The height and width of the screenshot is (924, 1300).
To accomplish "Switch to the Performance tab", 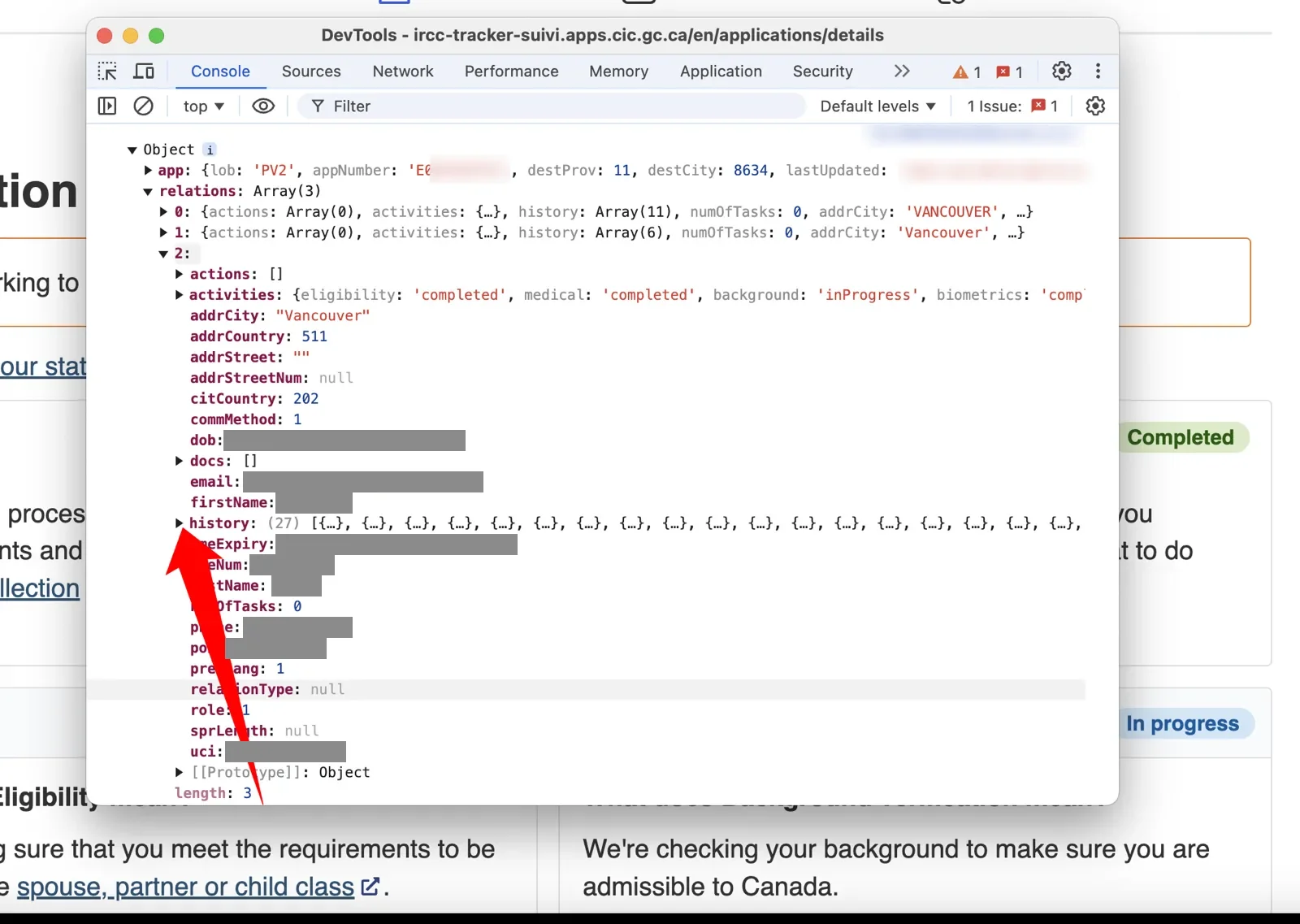I will [511, 72].
